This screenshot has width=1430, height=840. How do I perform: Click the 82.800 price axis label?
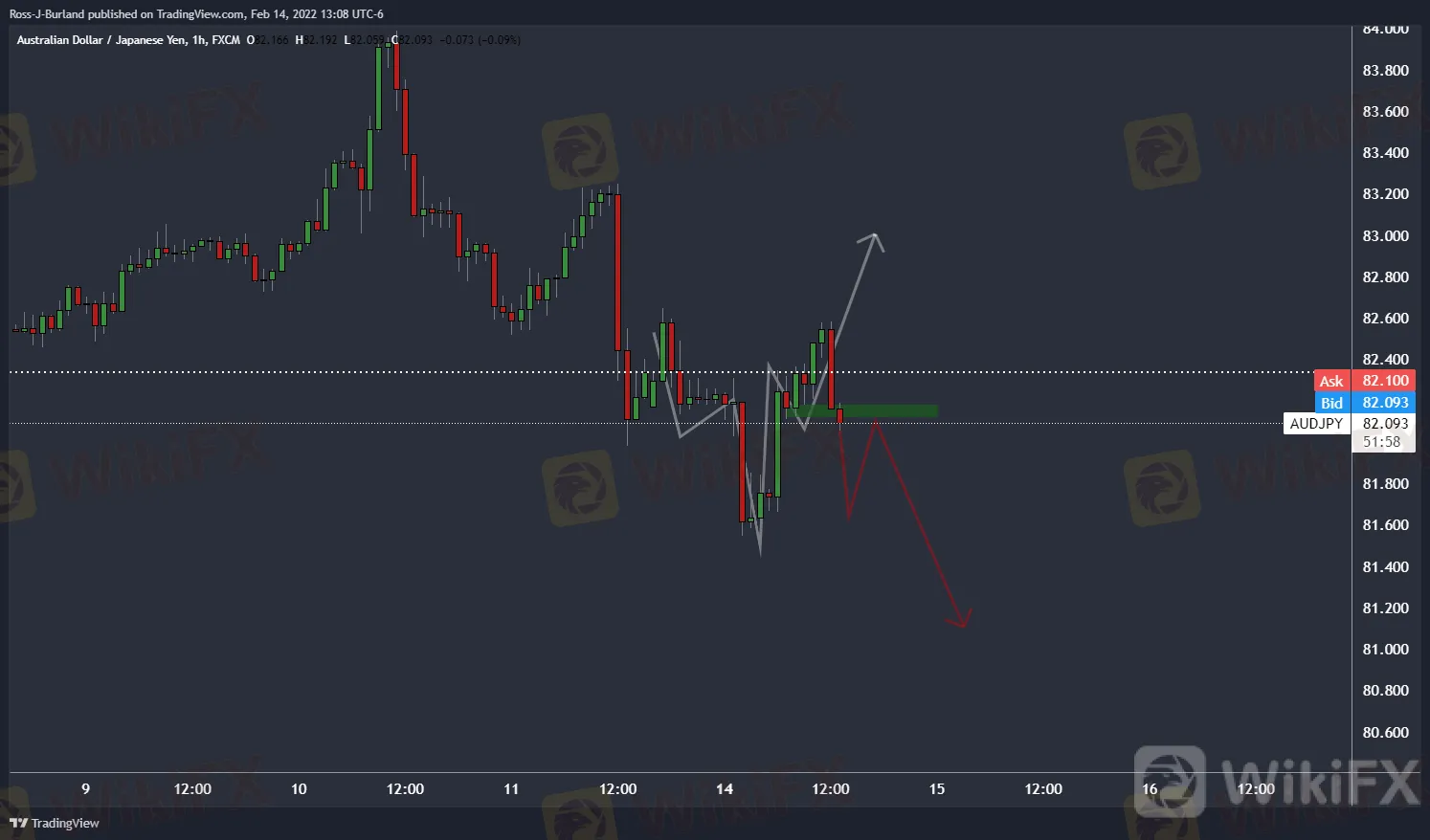[x=1385, y=277]
